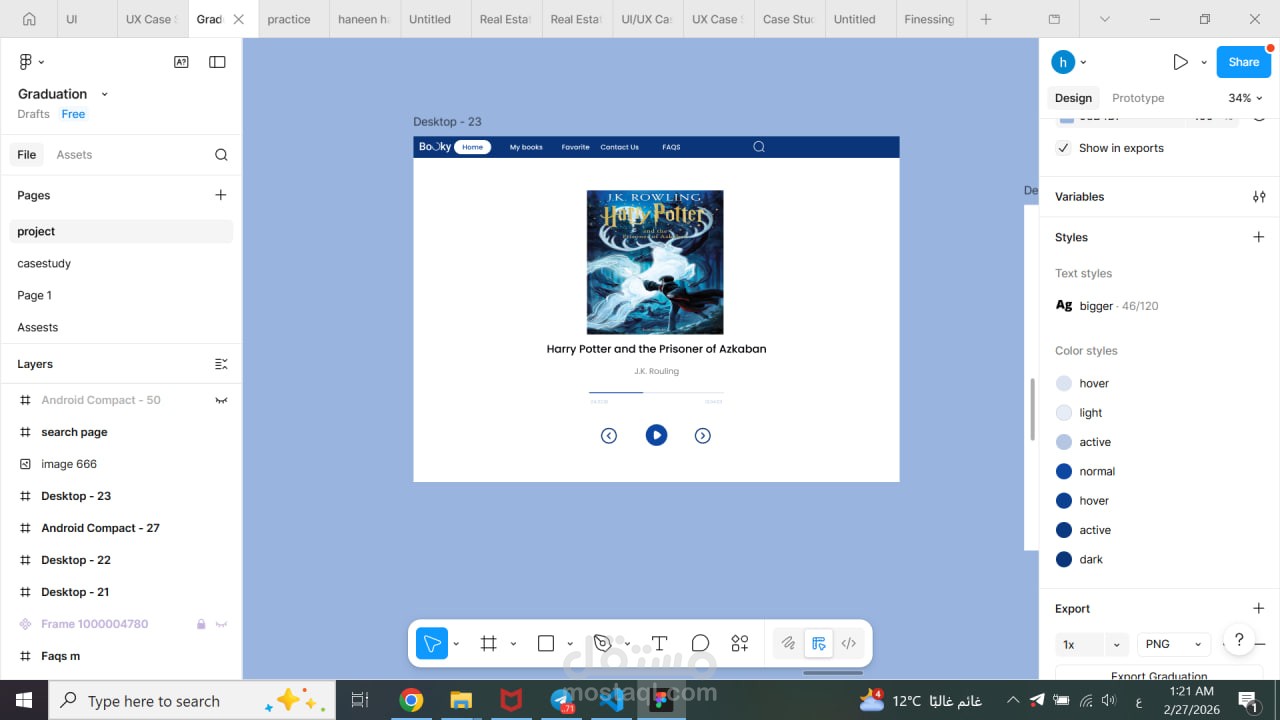Select the light color style

(1079, 412)
